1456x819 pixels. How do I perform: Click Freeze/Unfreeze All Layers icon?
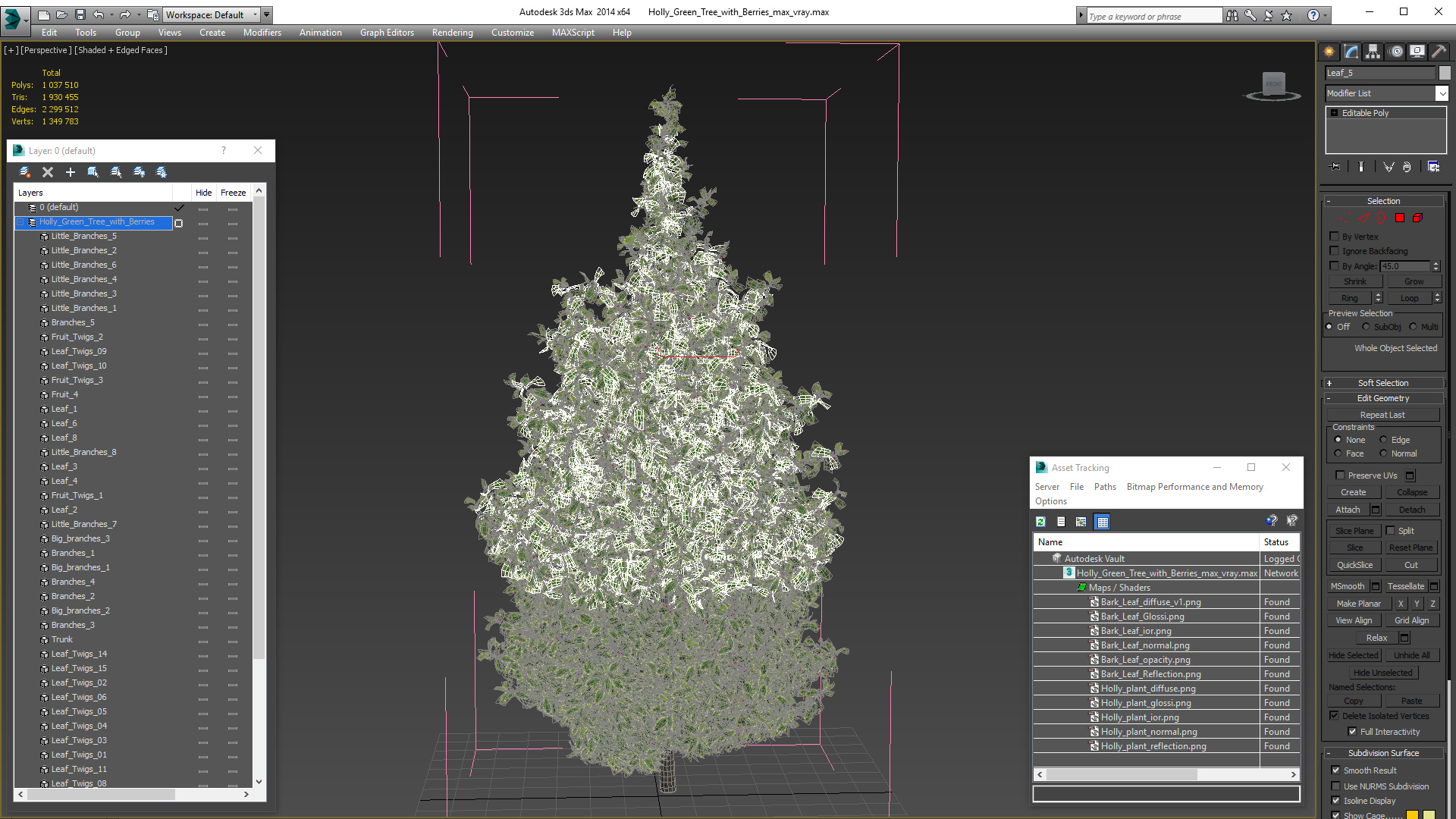[162, 172]
